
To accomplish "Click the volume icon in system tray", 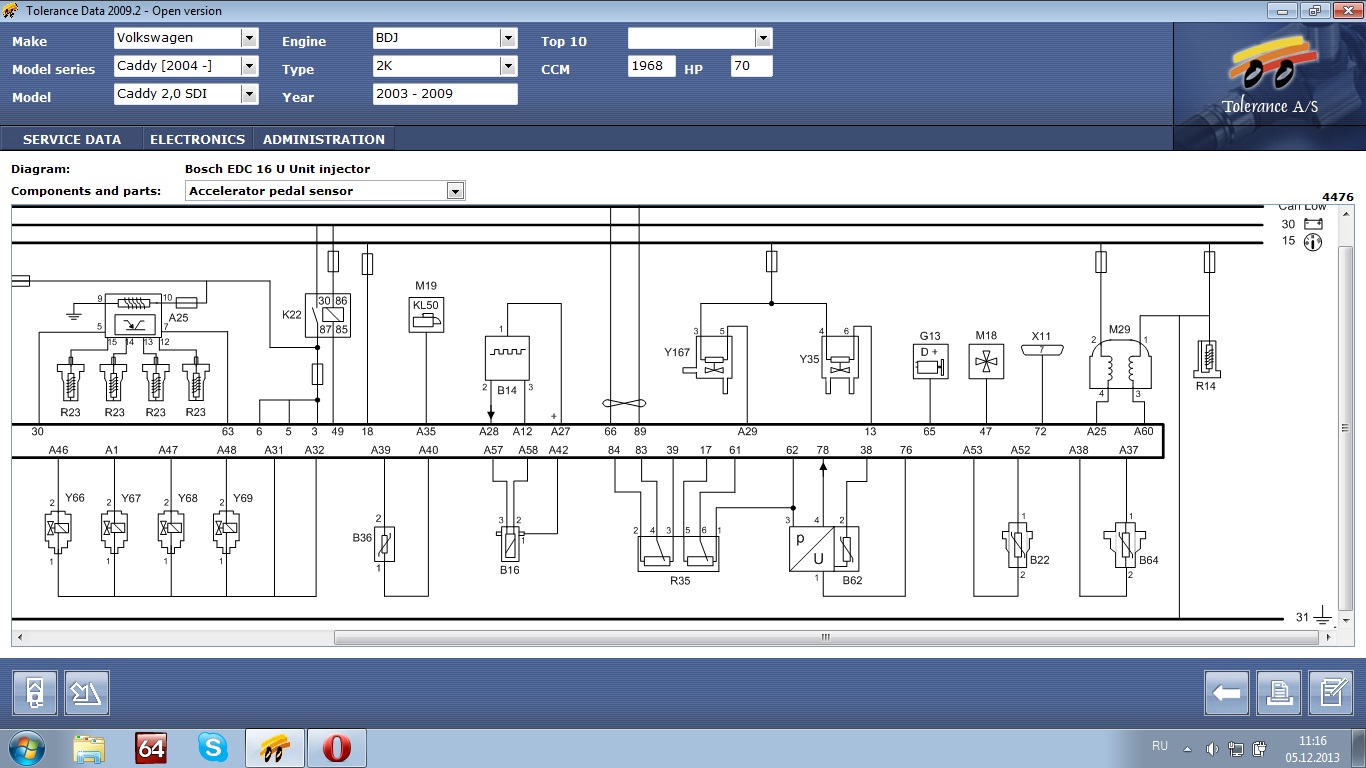I will click(1212, 748).
